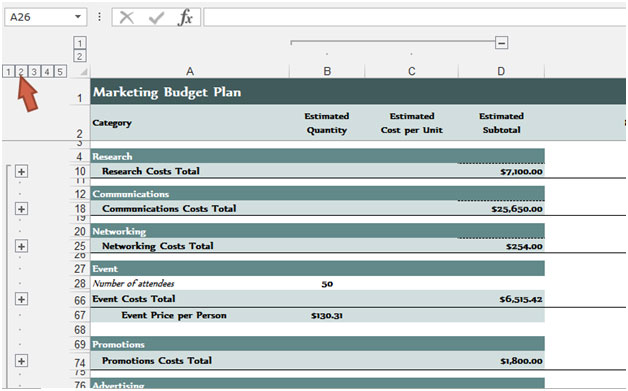Show row outline level 3
628x391 pixels.
34,72
